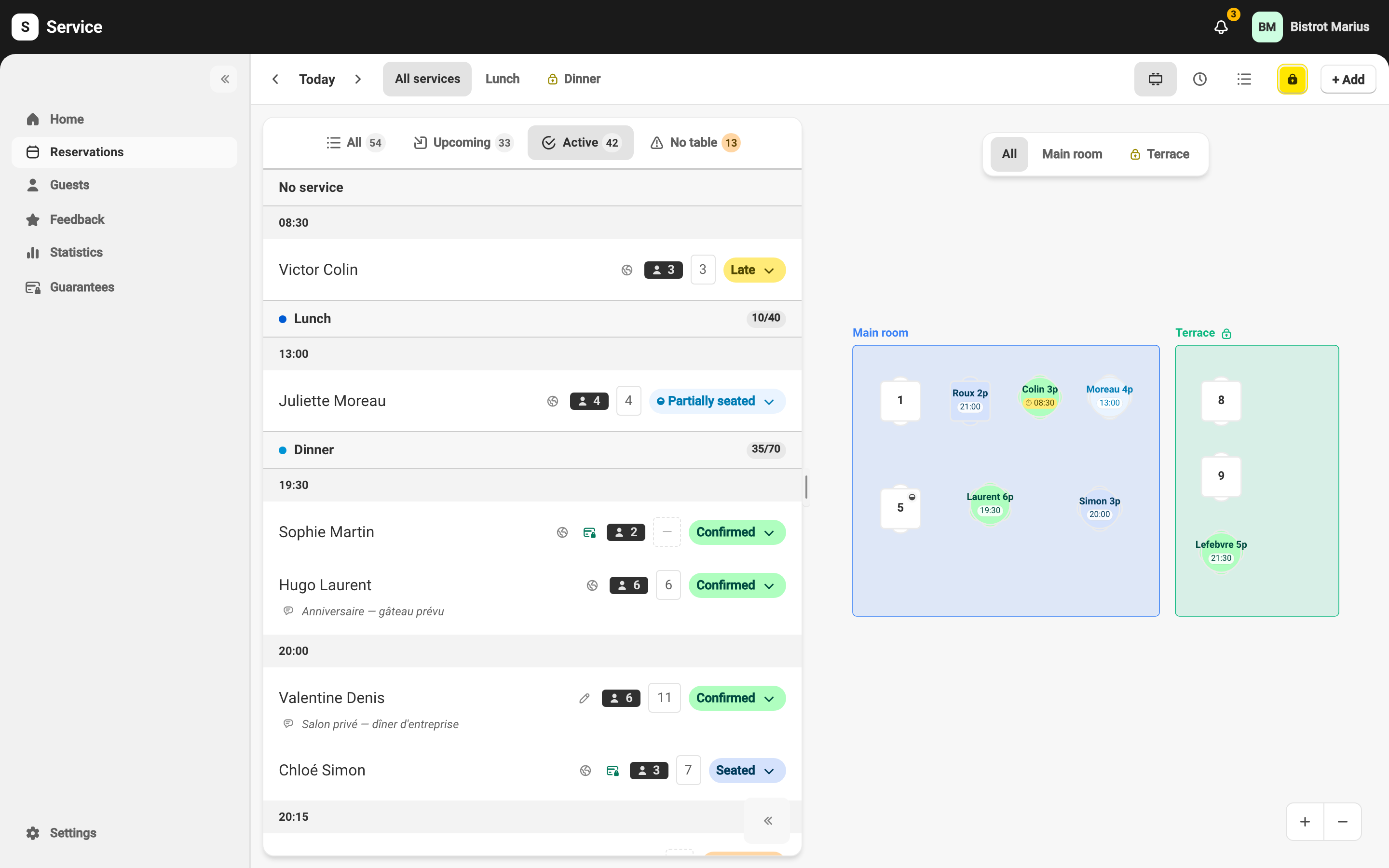
Task: Open Juliette Moreau's Partially seated dropdown
Action: (x=717, y=401)
